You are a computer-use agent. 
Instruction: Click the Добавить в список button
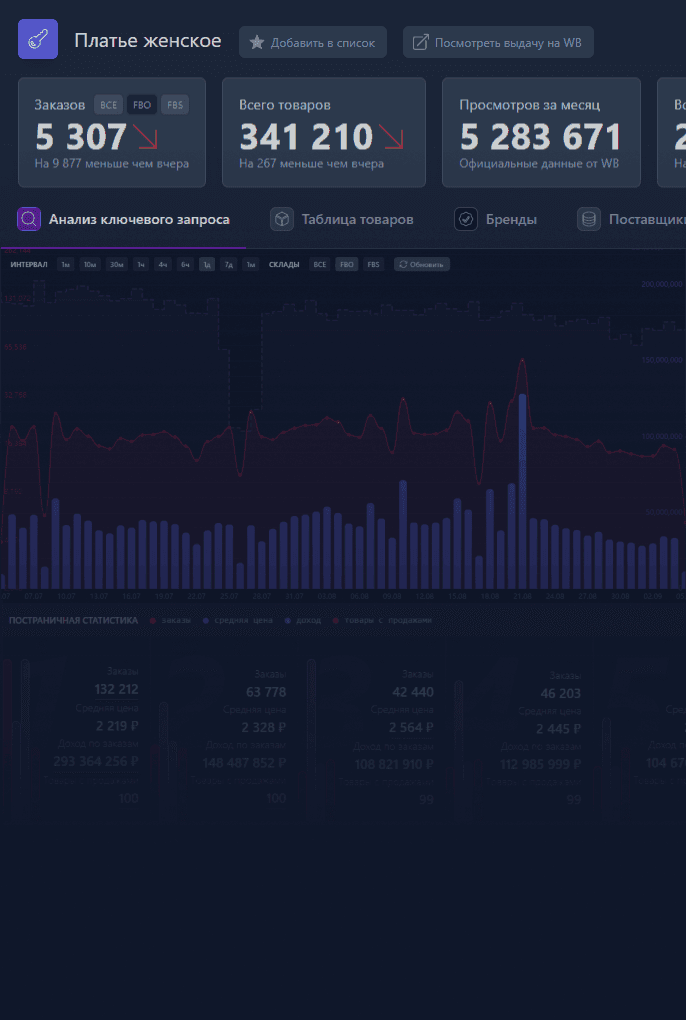[x=313, y=42]
